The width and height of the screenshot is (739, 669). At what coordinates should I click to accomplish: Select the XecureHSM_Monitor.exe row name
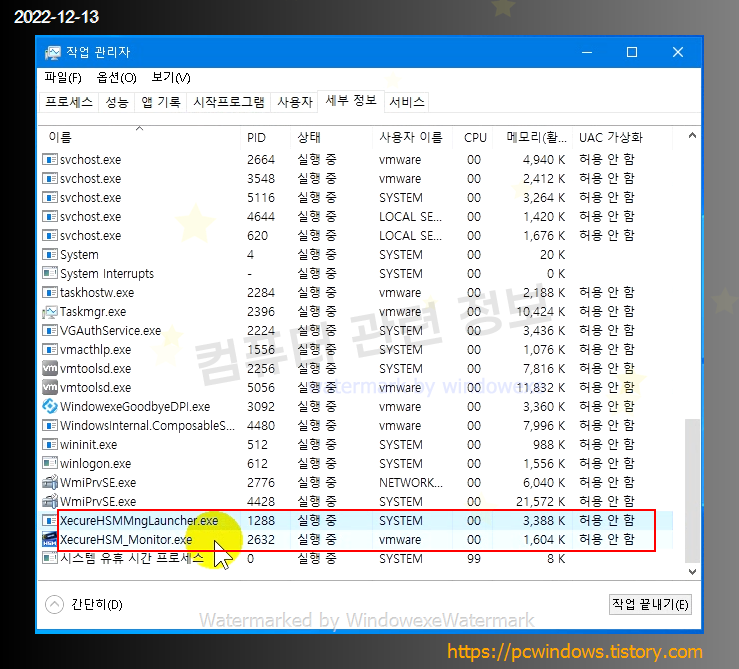(x=126, y=539)
